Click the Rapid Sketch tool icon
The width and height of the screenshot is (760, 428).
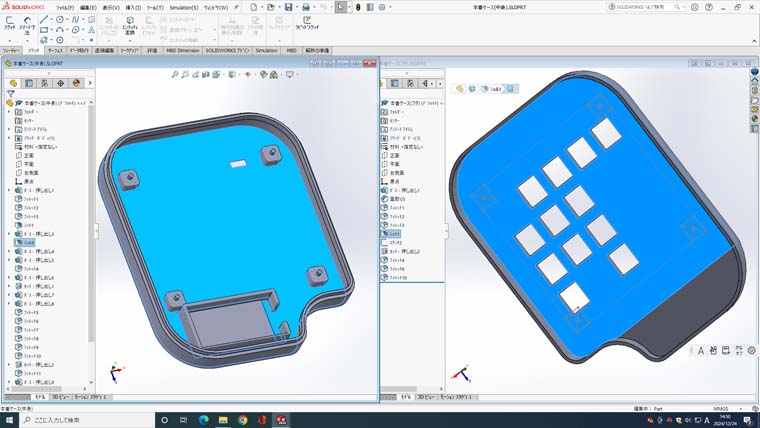pos(306,24)
